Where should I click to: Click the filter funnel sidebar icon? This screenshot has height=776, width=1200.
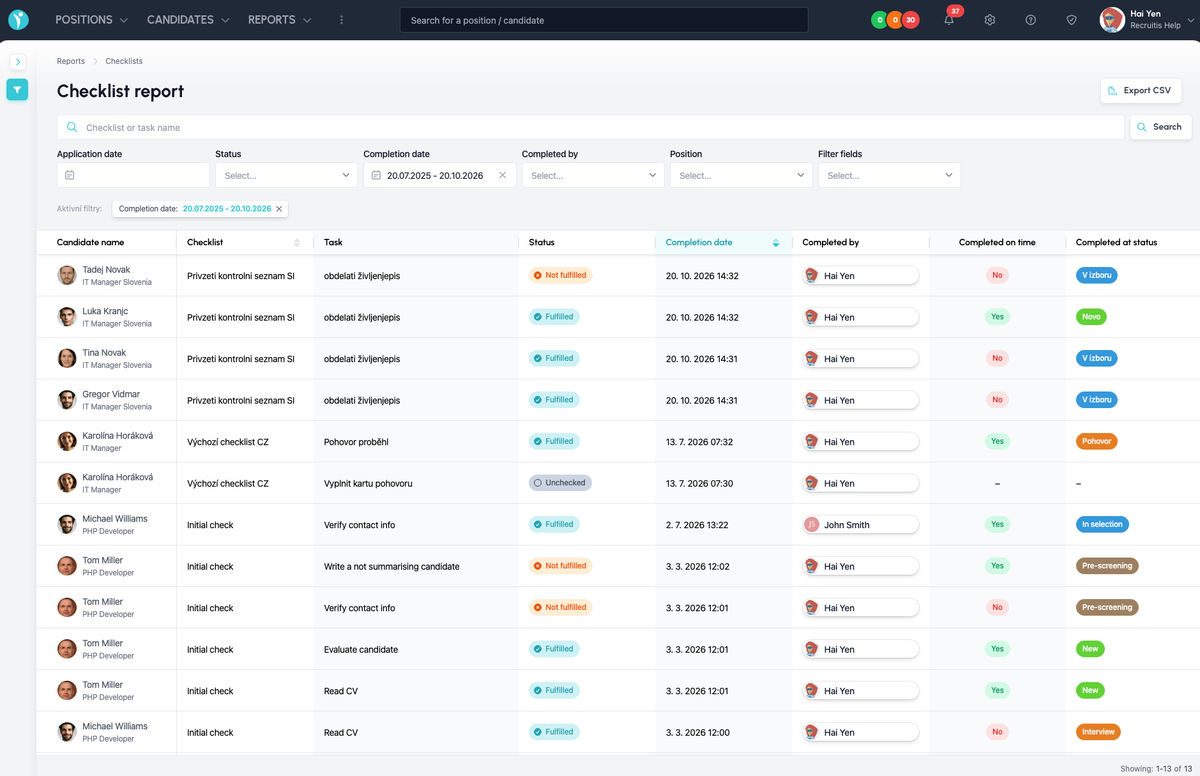(x=17, y=90)
